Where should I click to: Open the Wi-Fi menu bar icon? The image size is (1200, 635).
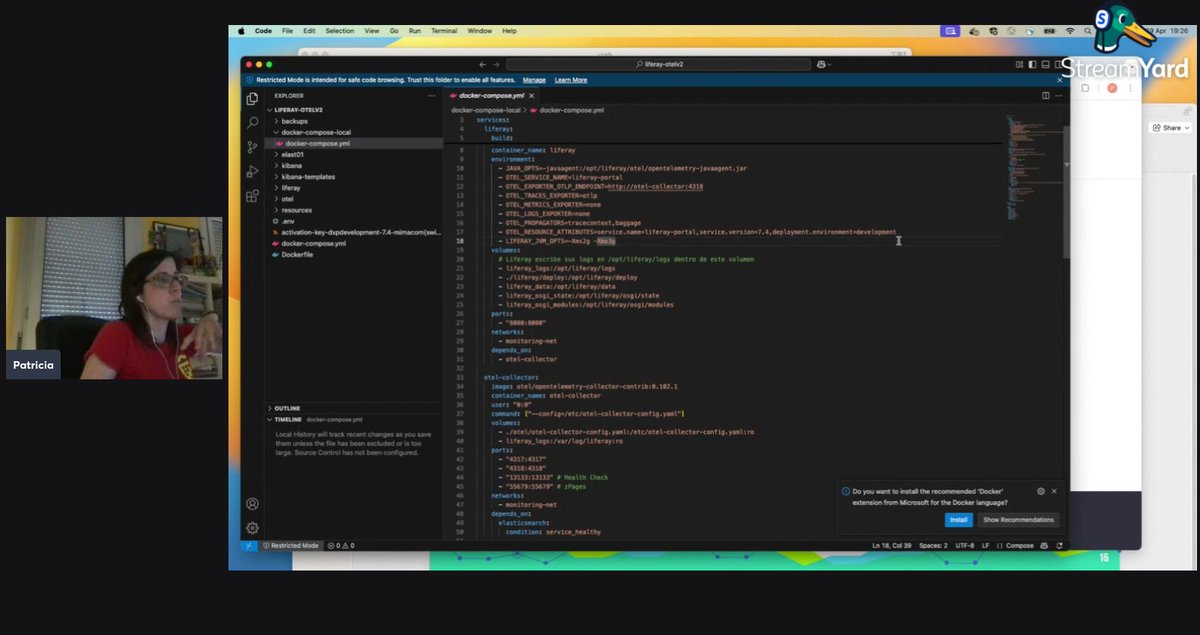tap(1069, 31)
